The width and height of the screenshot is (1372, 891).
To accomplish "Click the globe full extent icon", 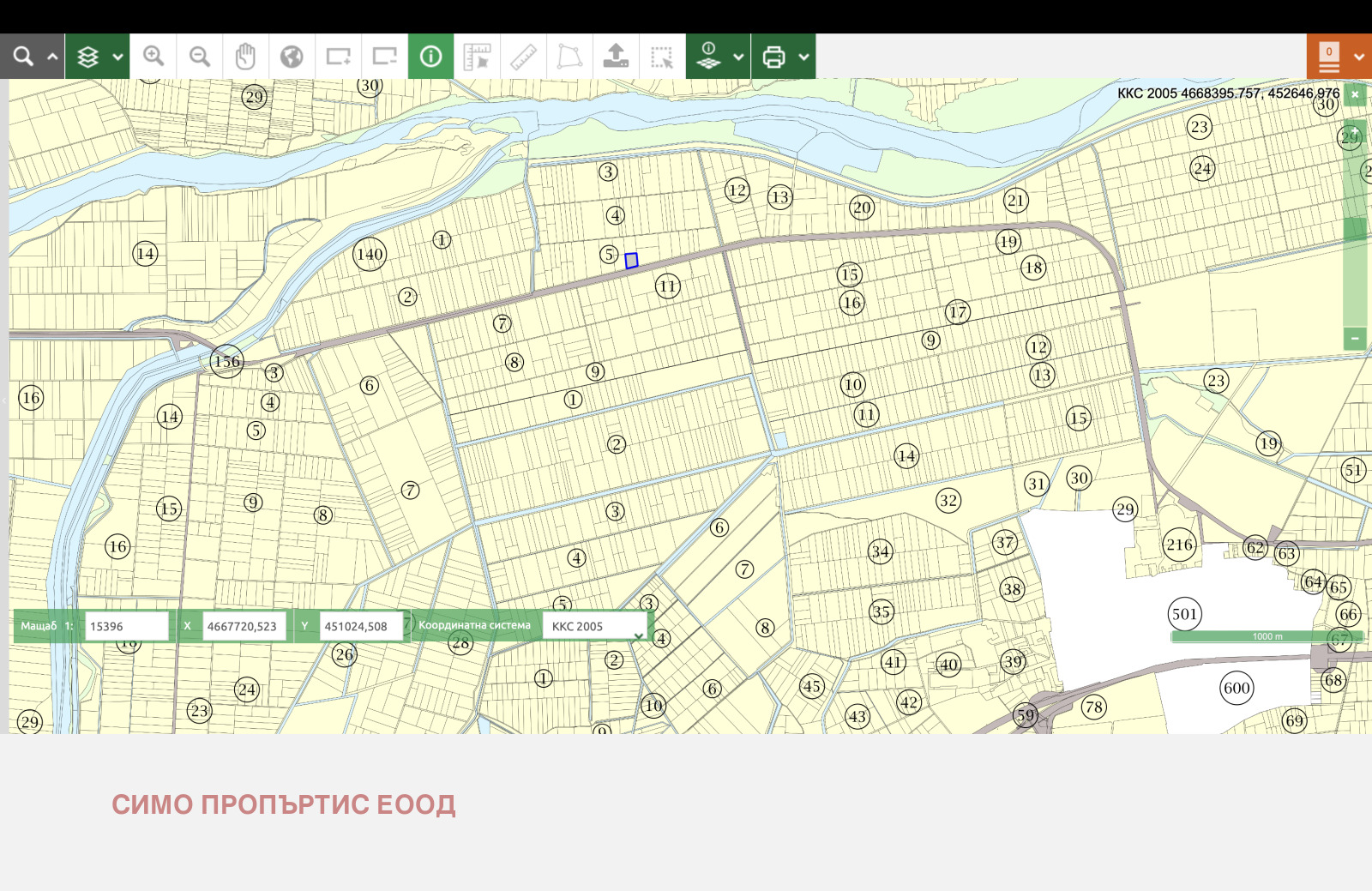I will [292, 57].
